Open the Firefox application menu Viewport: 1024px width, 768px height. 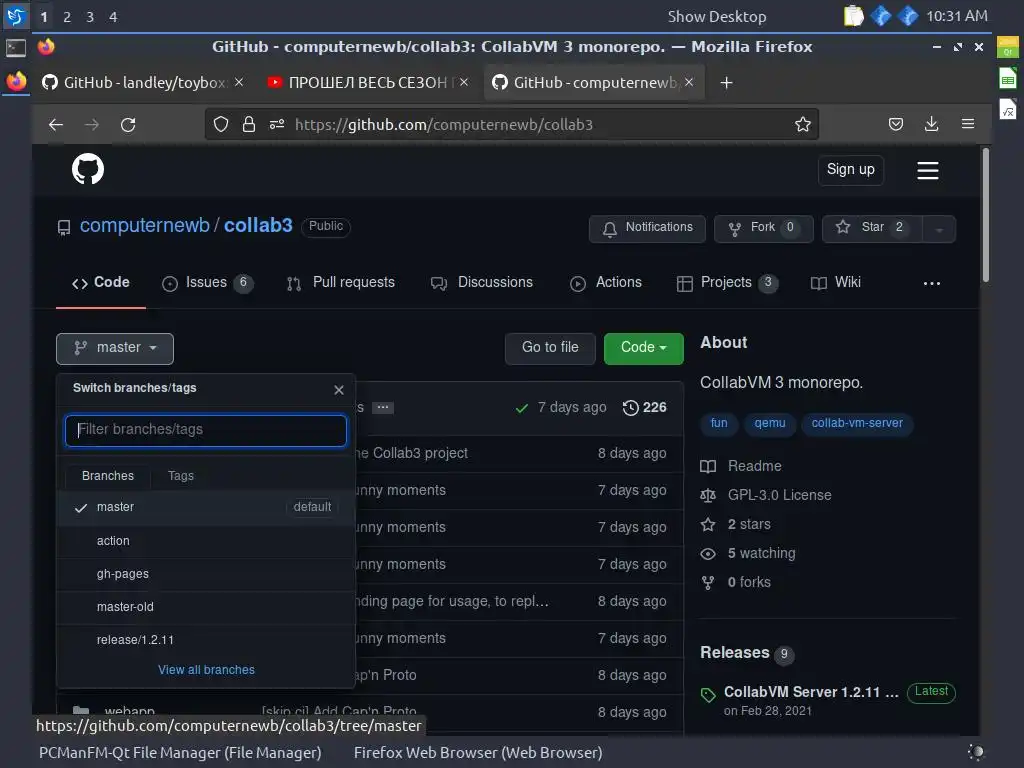click(x=968, y=124)
